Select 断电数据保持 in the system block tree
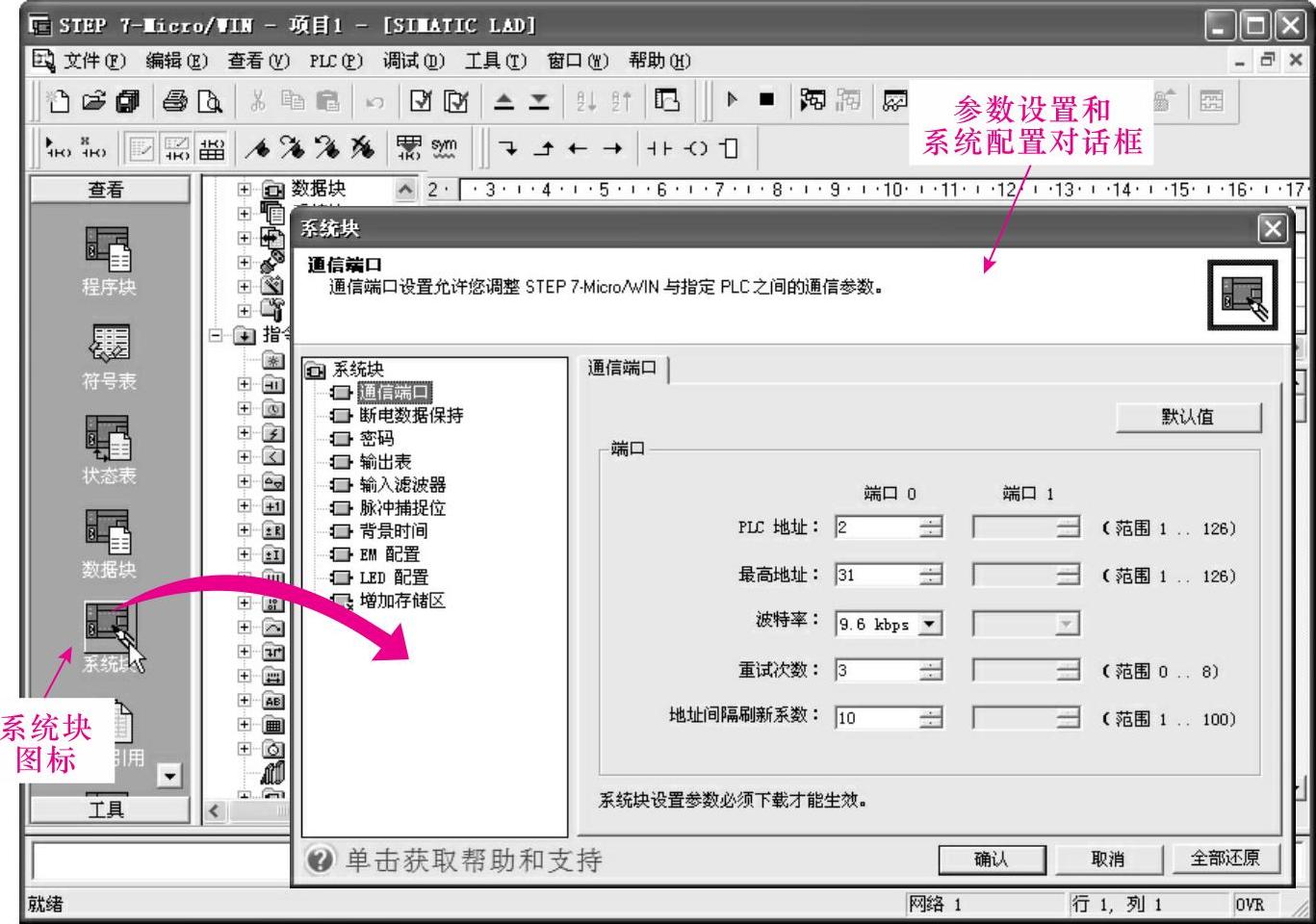Screen dimensions: 1316x924 pyautogui.click(x=411, y=415)
